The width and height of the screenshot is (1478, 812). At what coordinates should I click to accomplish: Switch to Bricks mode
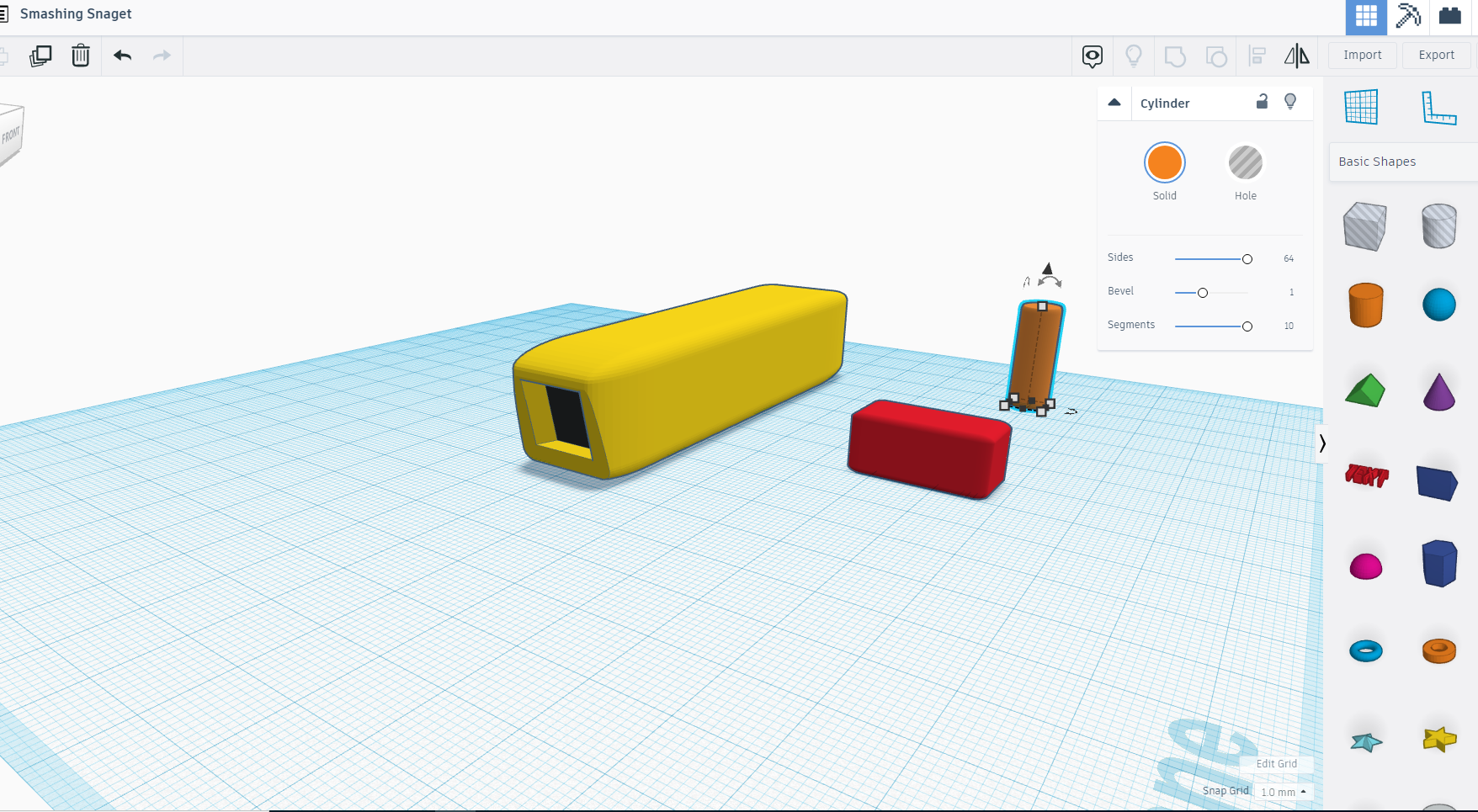1450,16
